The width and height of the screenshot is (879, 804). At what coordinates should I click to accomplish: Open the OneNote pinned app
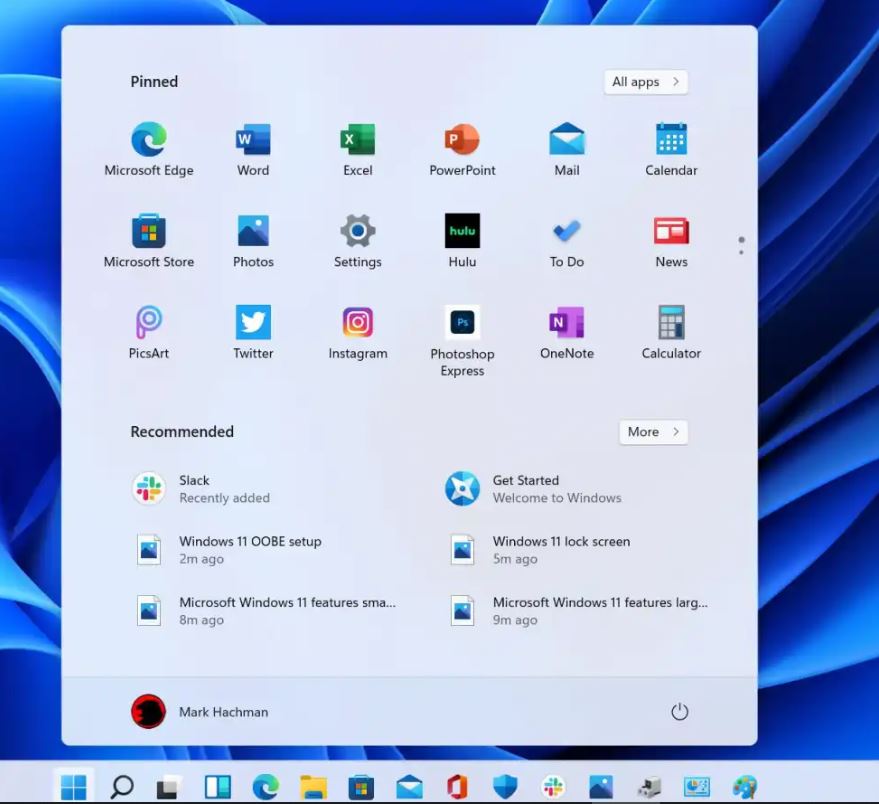[567, 332]
